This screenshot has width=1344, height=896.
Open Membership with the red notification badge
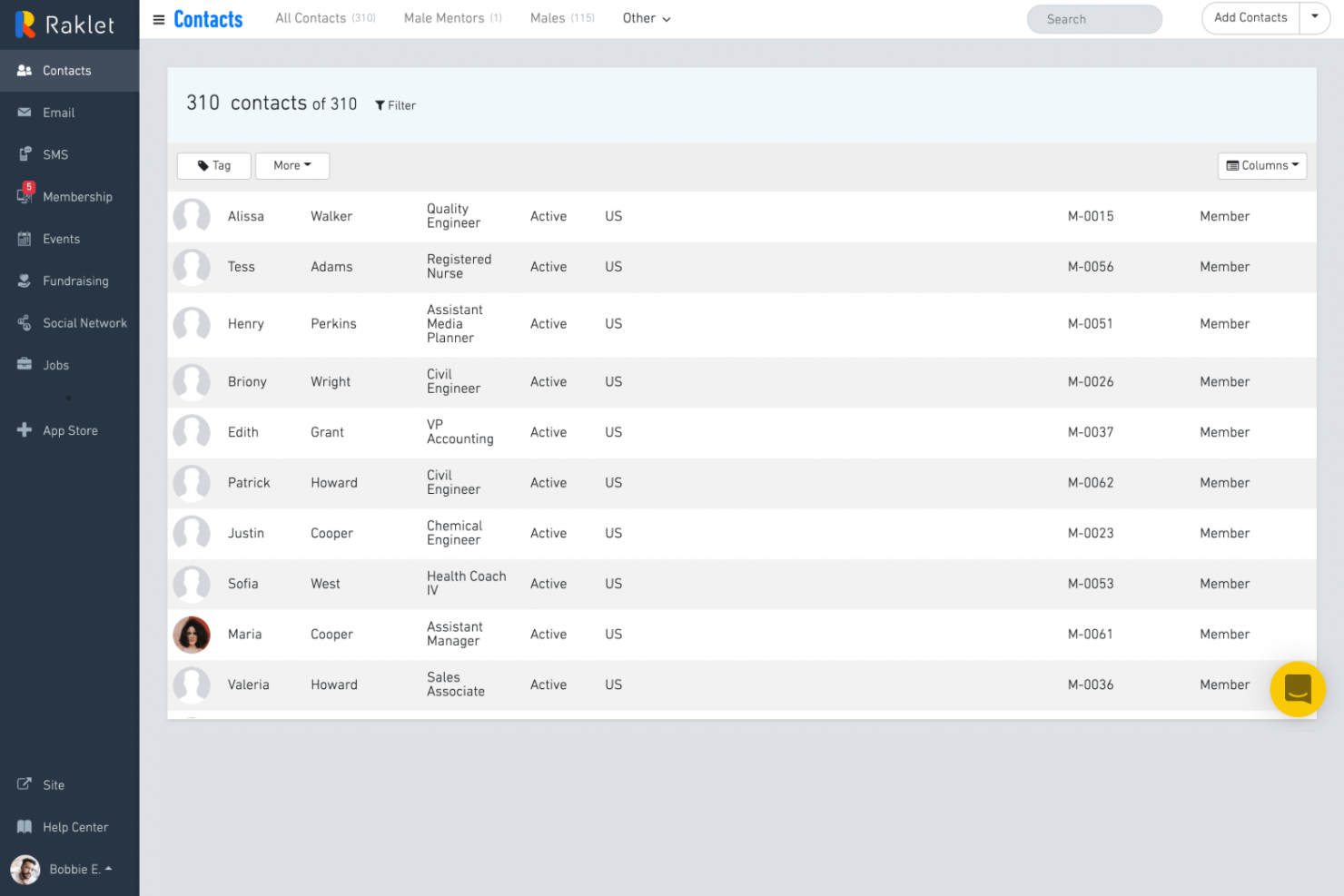[77, 196]
